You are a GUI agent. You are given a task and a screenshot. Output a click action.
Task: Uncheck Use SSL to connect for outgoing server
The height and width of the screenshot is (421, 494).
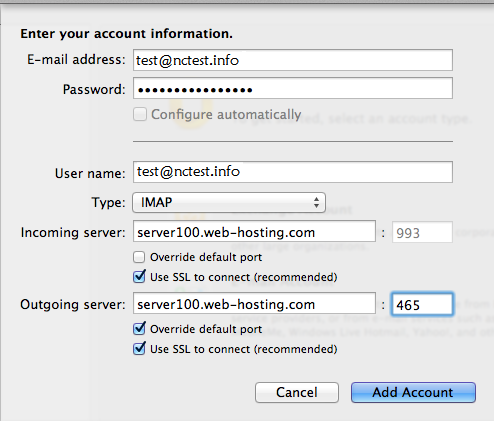point(139,349)
